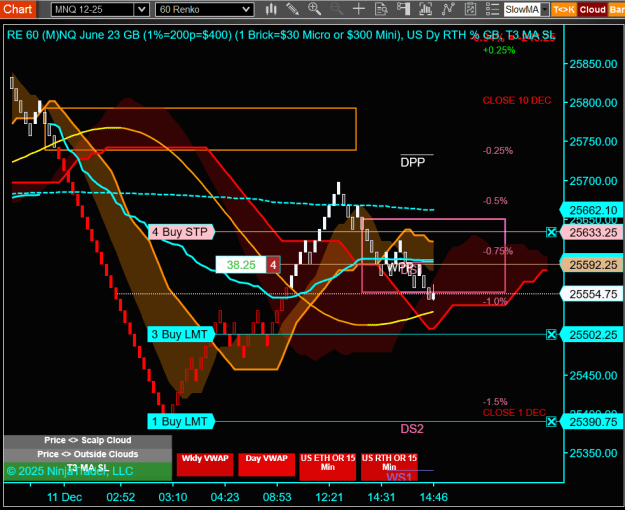Open the indicators line-graph icon

point(448,9)
